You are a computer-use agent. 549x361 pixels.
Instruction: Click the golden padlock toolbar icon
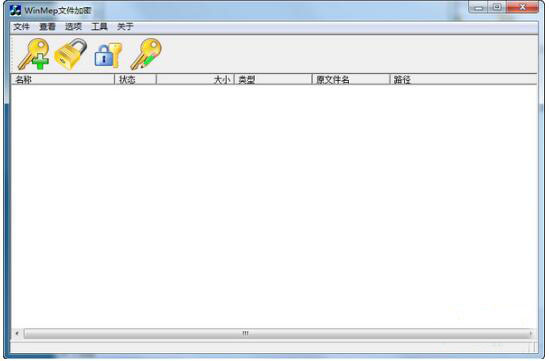70,54
